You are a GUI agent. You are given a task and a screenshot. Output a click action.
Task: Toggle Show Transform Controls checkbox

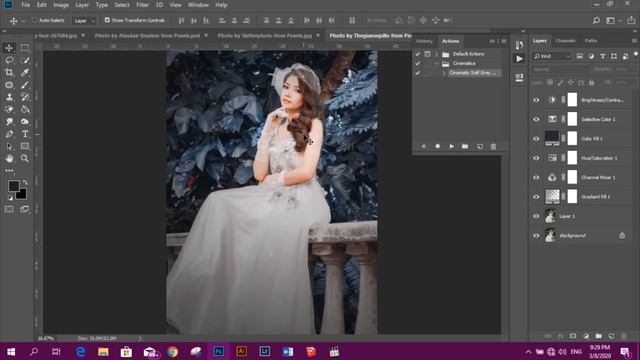pyautogui.click(x=107, y=20)
